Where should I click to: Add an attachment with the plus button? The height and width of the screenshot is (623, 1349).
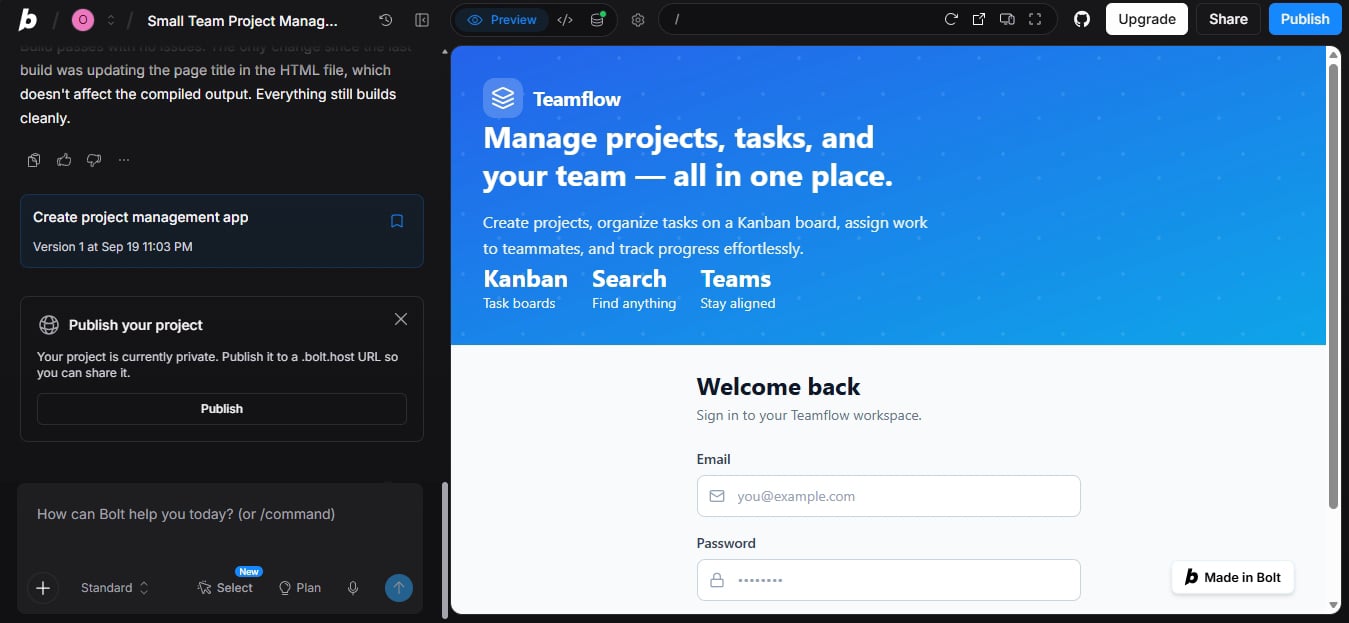click(43, 588)
